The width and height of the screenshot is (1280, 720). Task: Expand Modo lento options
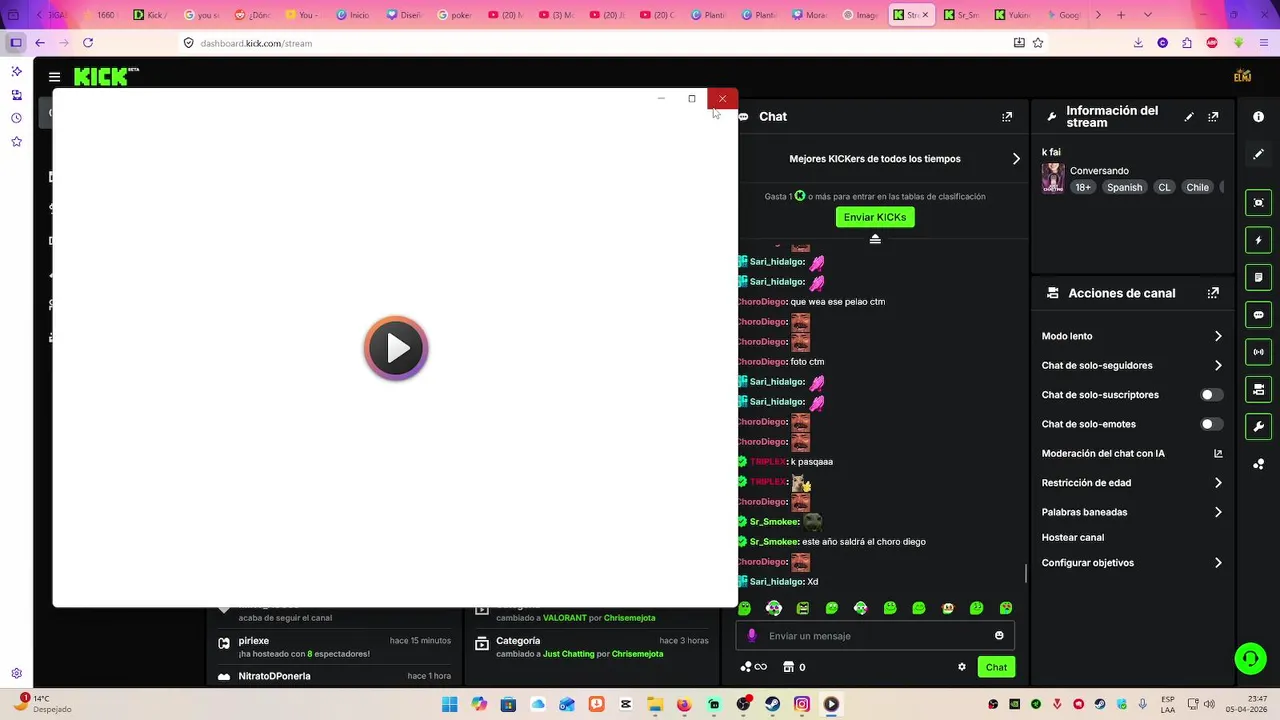tap(1218, 336)
